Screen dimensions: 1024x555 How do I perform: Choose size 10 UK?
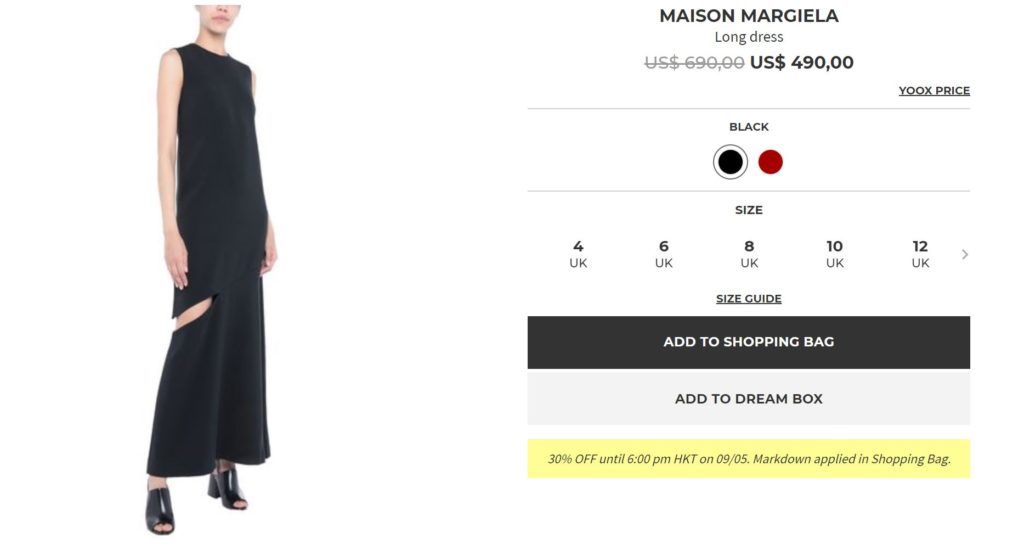coord(835,254)
